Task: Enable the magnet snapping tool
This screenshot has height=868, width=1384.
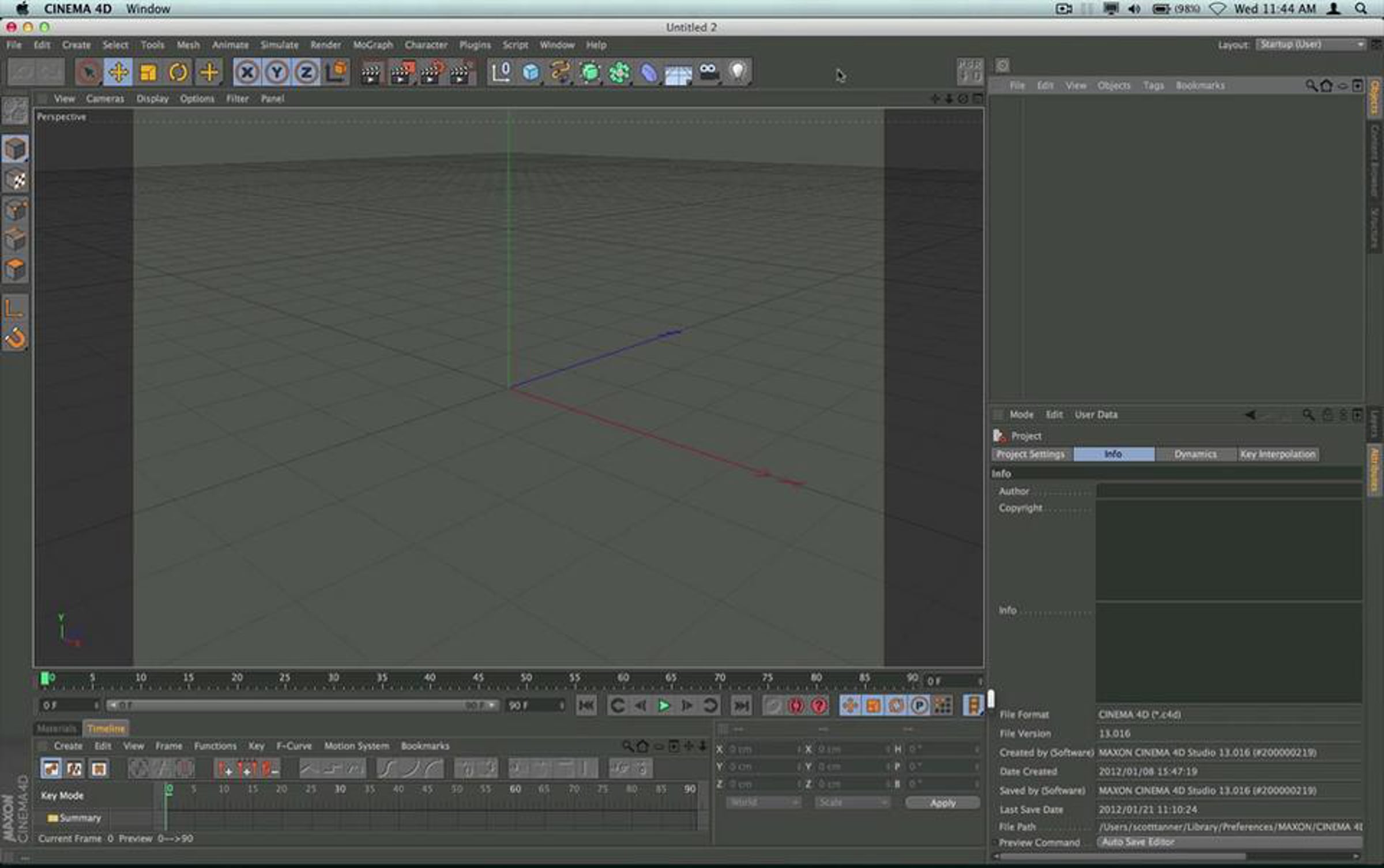Action: tap(15, 339)
